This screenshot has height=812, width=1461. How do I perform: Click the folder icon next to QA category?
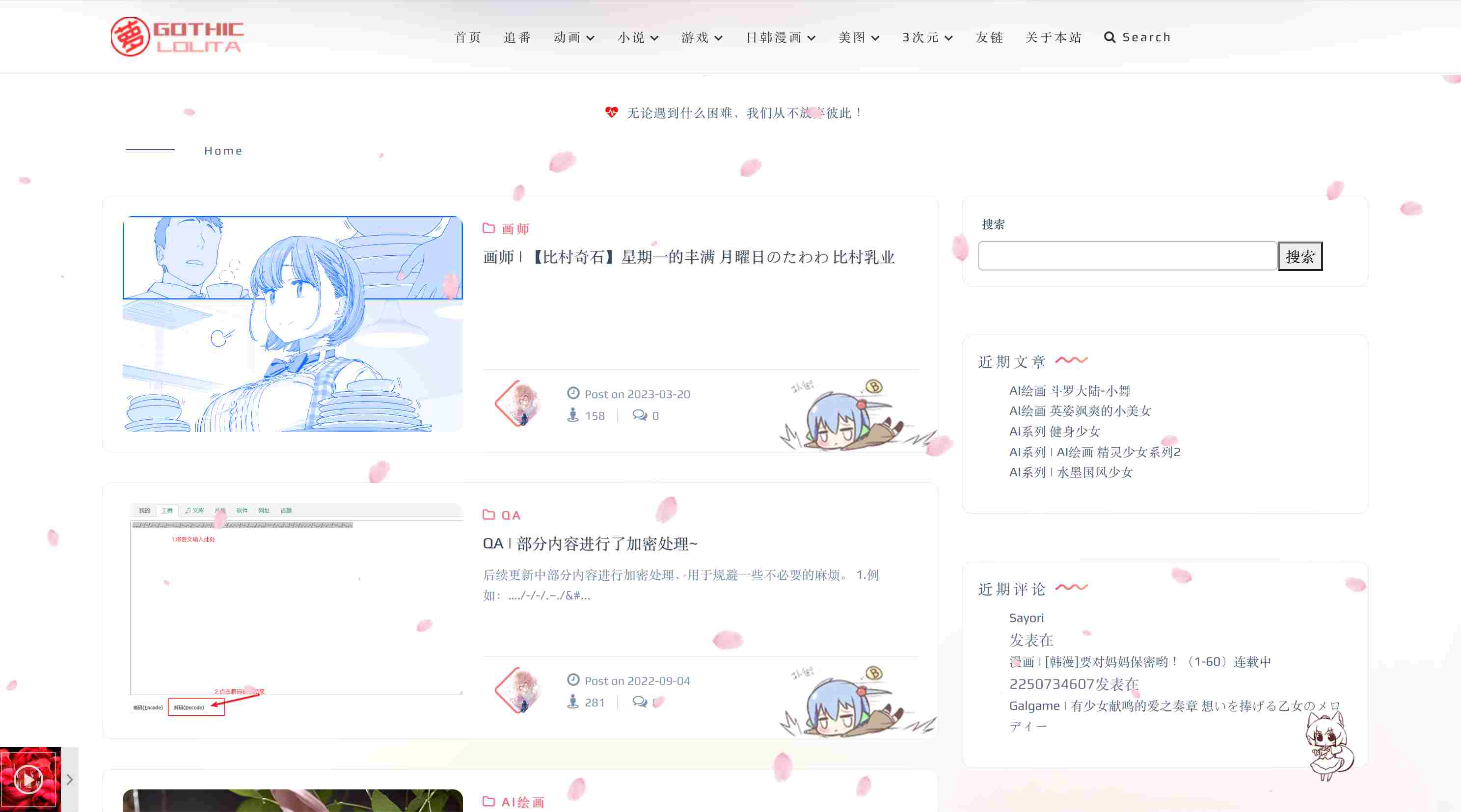(488, 514)
